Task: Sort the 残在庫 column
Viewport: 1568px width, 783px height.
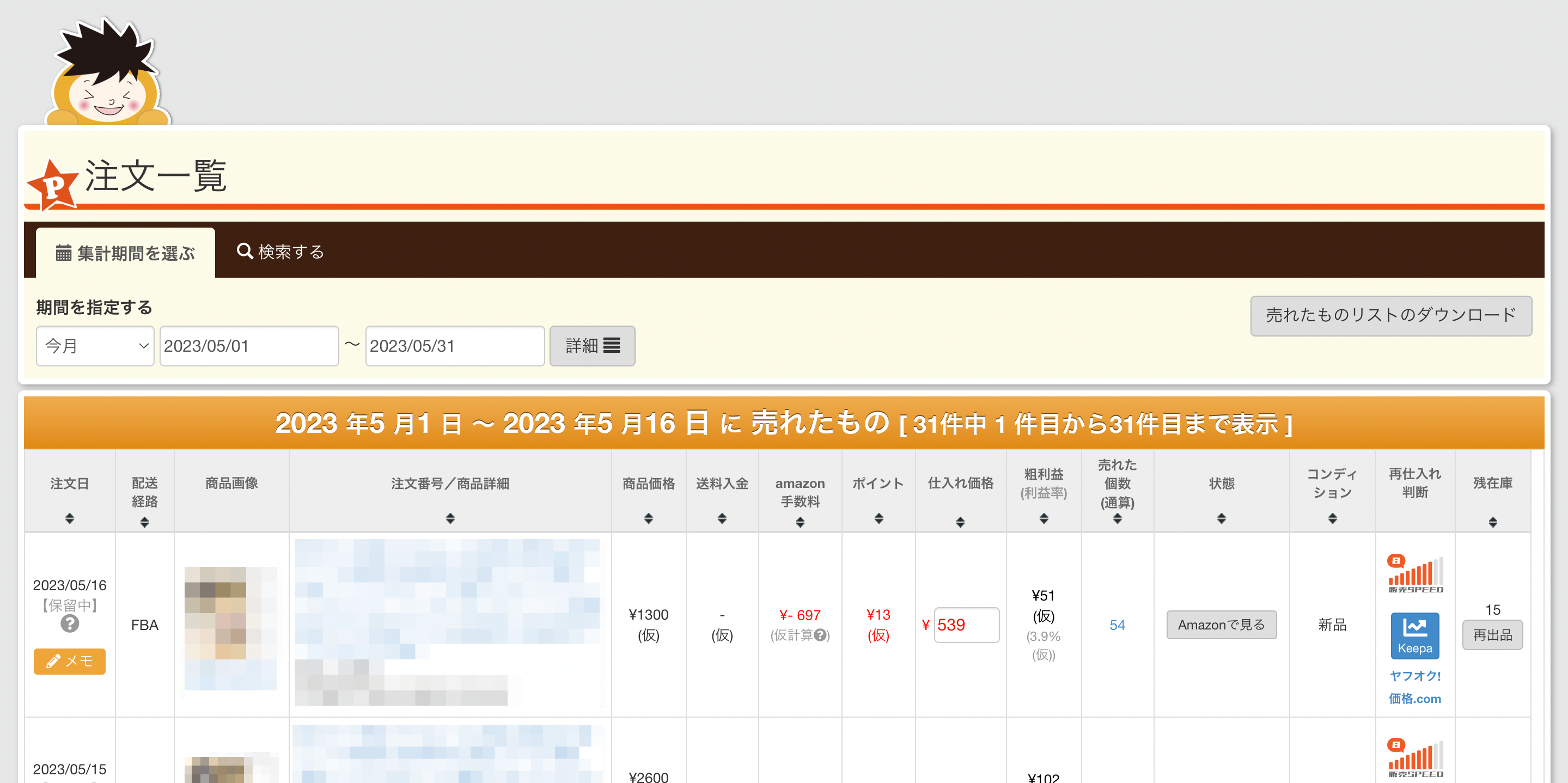Action: pos(1492,522)
